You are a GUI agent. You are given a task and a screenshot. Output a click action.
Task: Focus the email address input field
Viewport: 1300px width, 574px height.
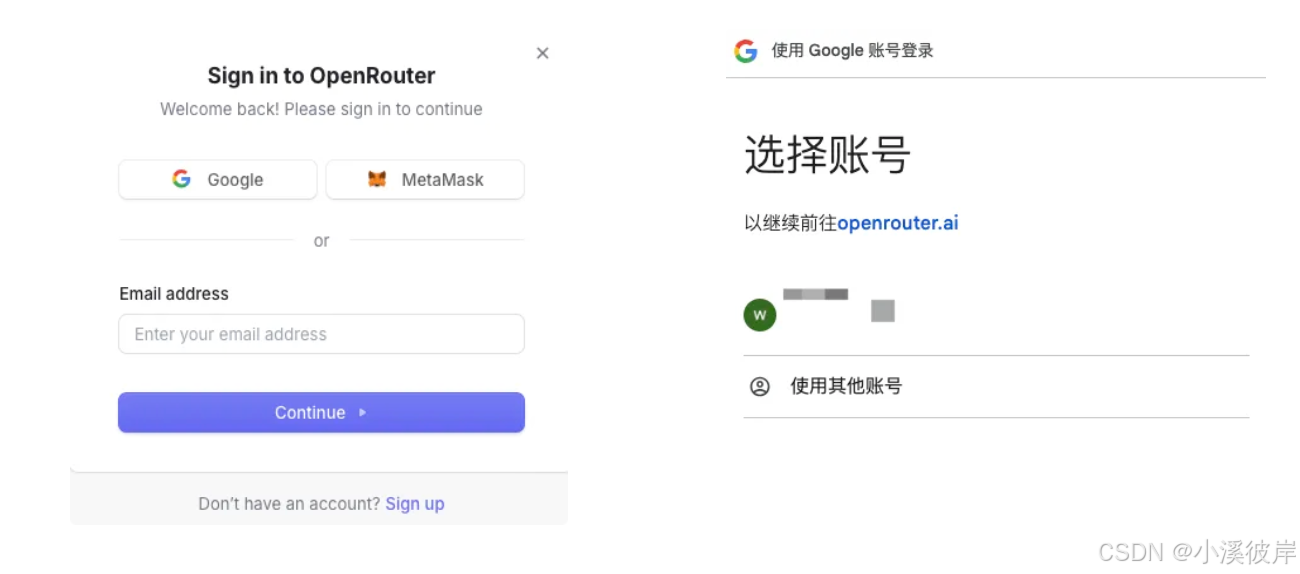(321, 334)
